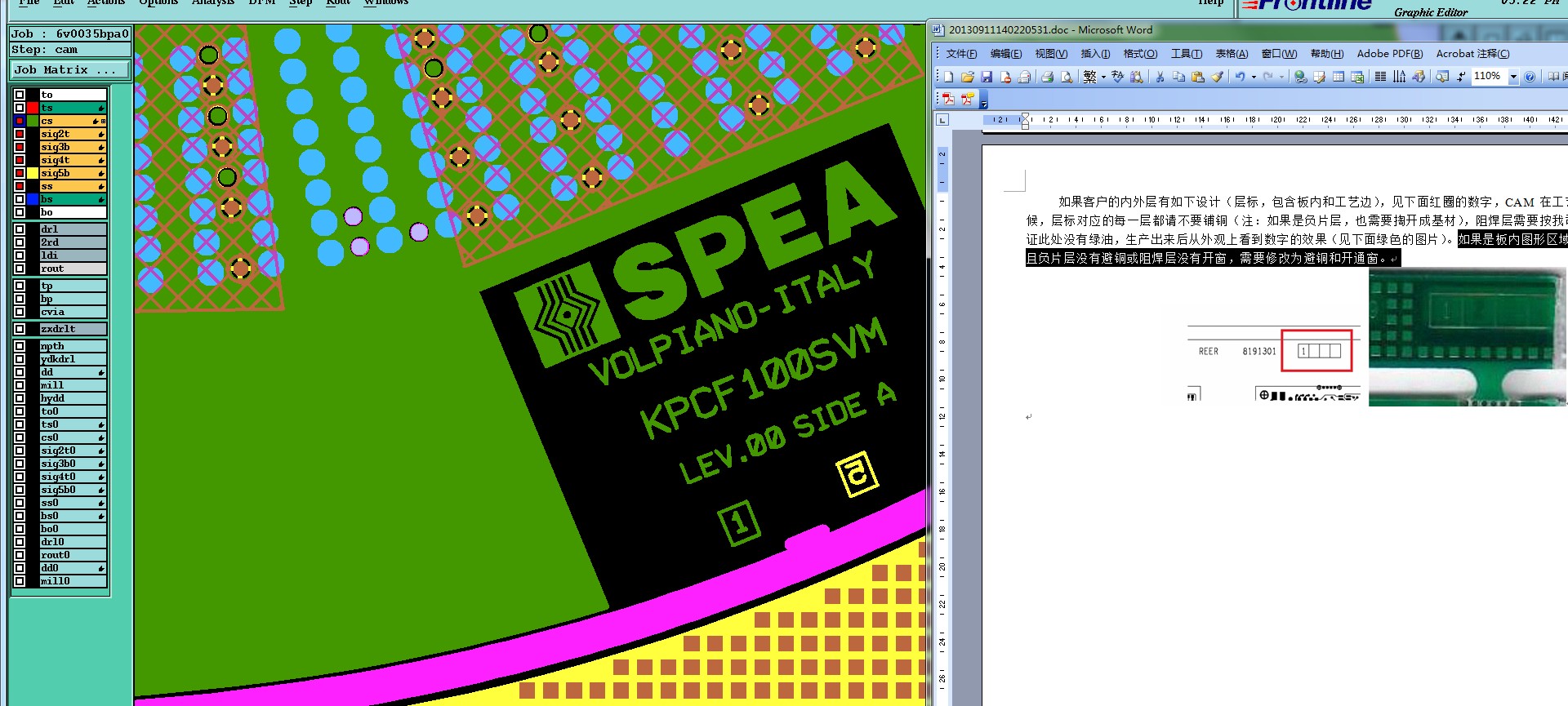
Task: Select the cvia layer name row
Action: coord(73,312)
